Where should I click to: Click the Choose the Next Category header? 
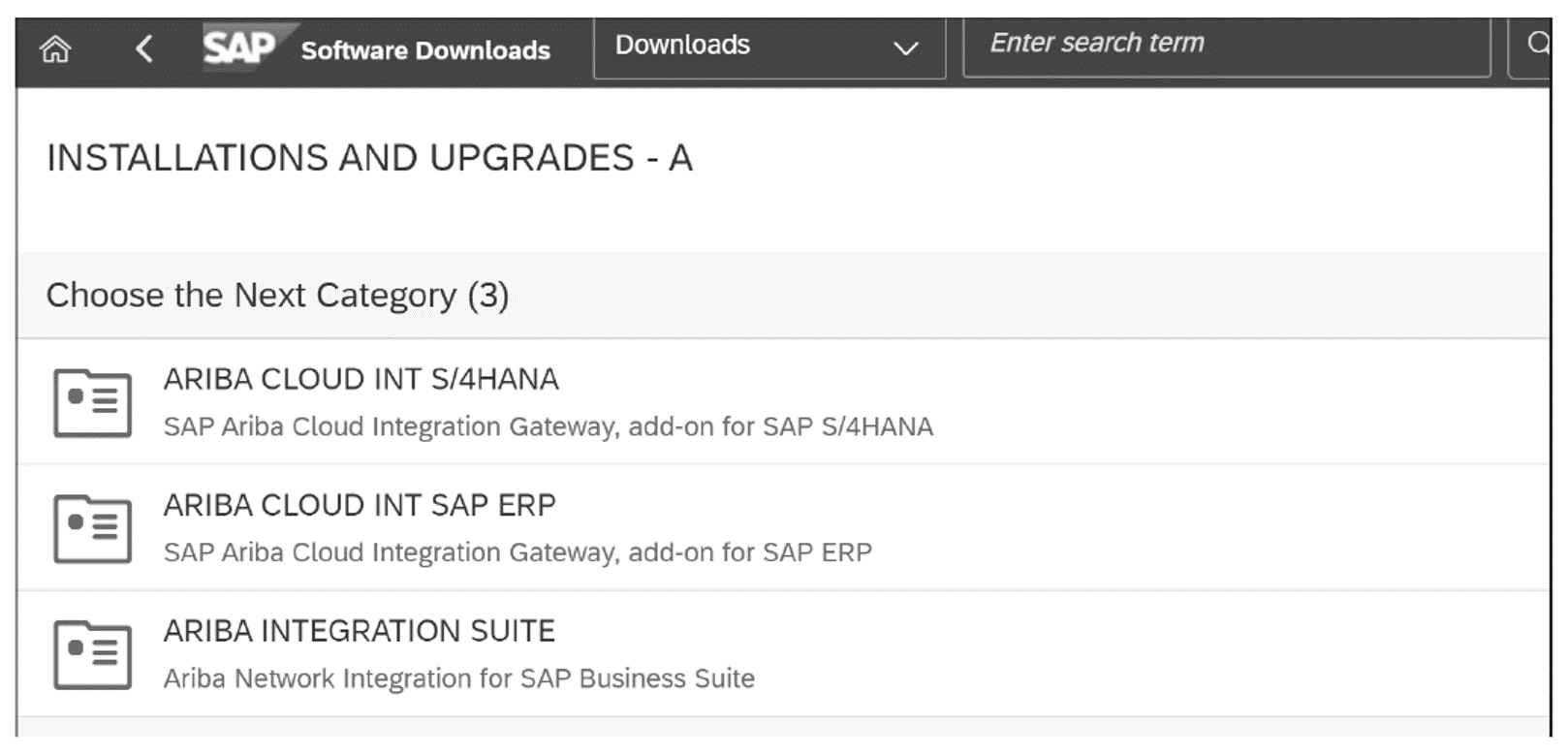tap(250, 295)
